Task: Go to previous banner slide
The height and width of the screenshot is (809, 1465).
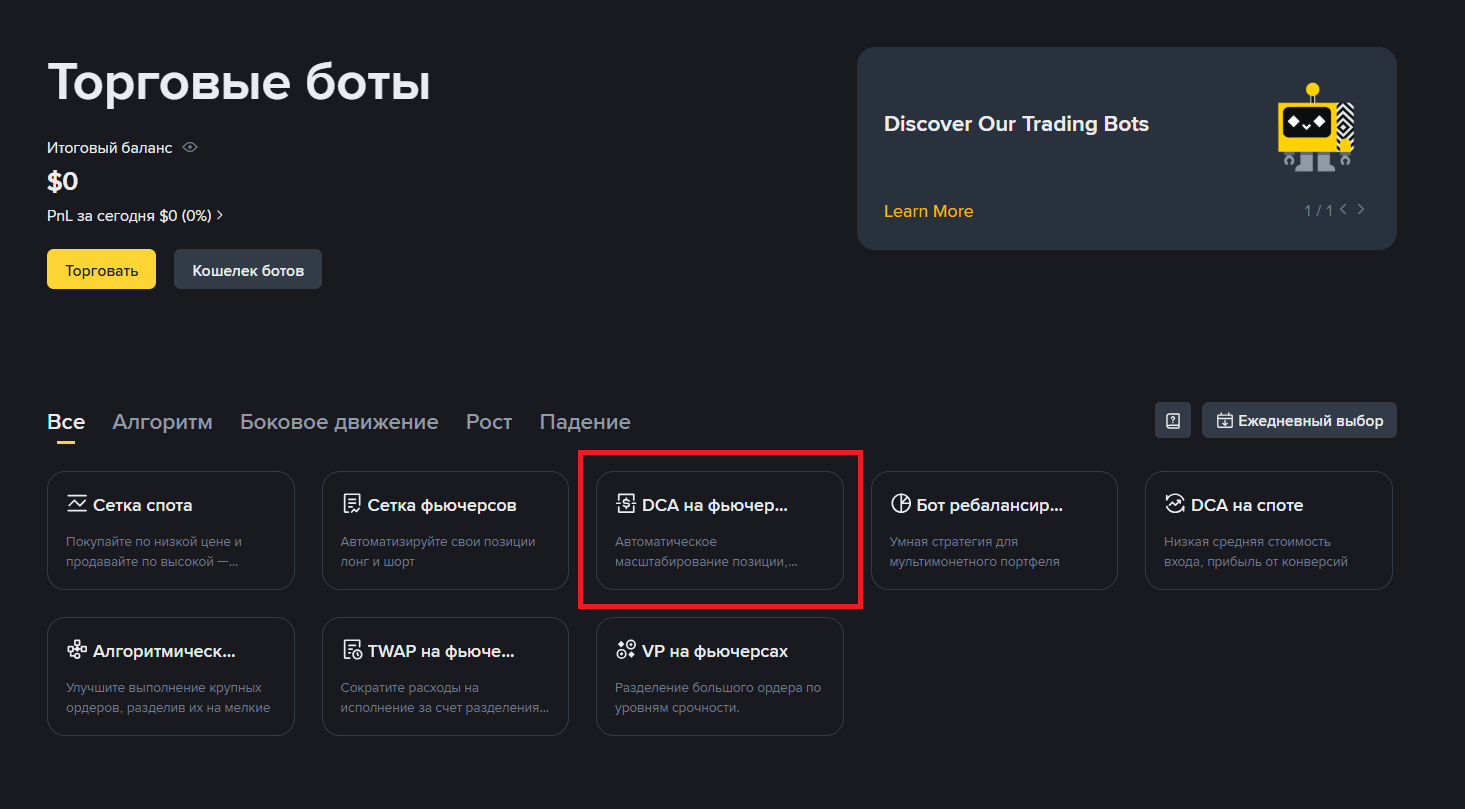Action: (1343, 210)
